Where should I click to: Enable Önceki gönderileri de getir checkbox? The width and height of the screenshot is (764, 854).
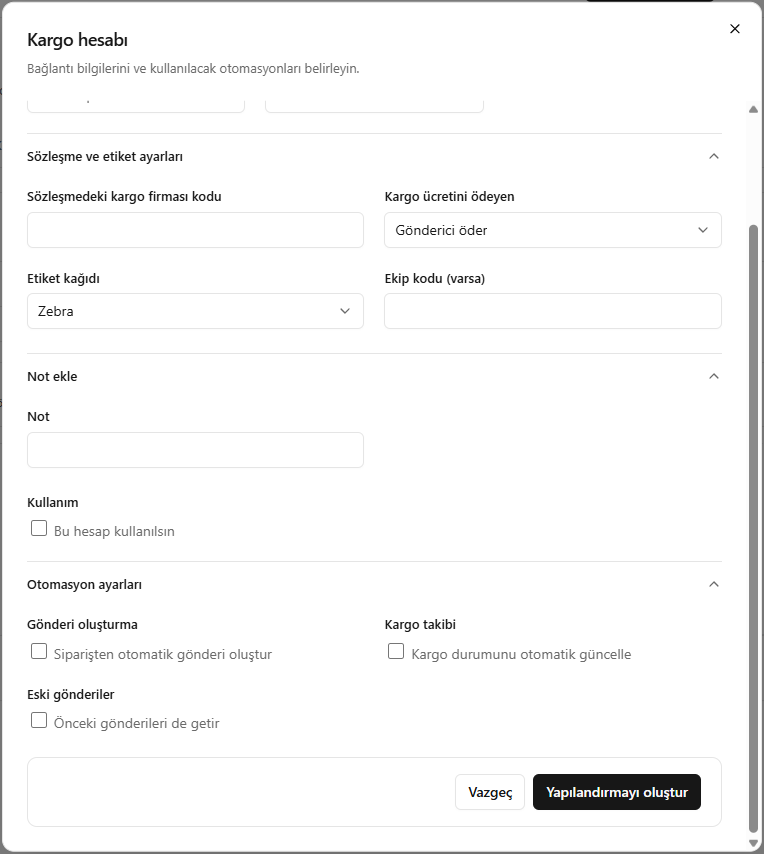(39, 720)
